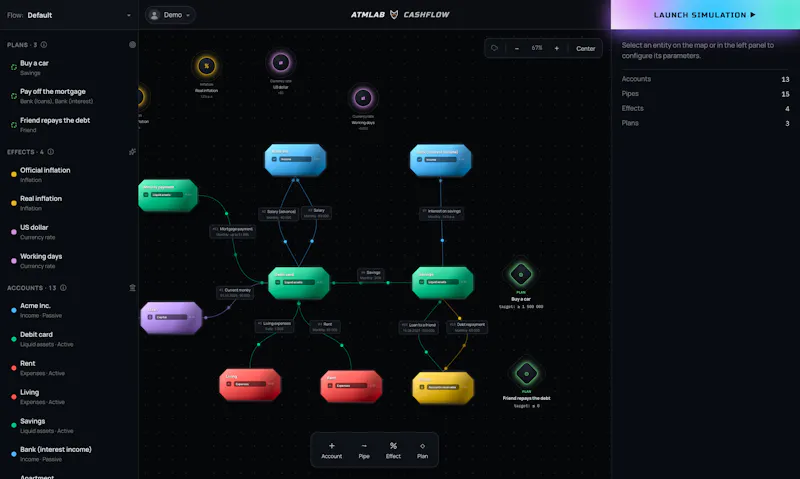Add a new Plan from bottom toolbar

[x=422, y=450]
